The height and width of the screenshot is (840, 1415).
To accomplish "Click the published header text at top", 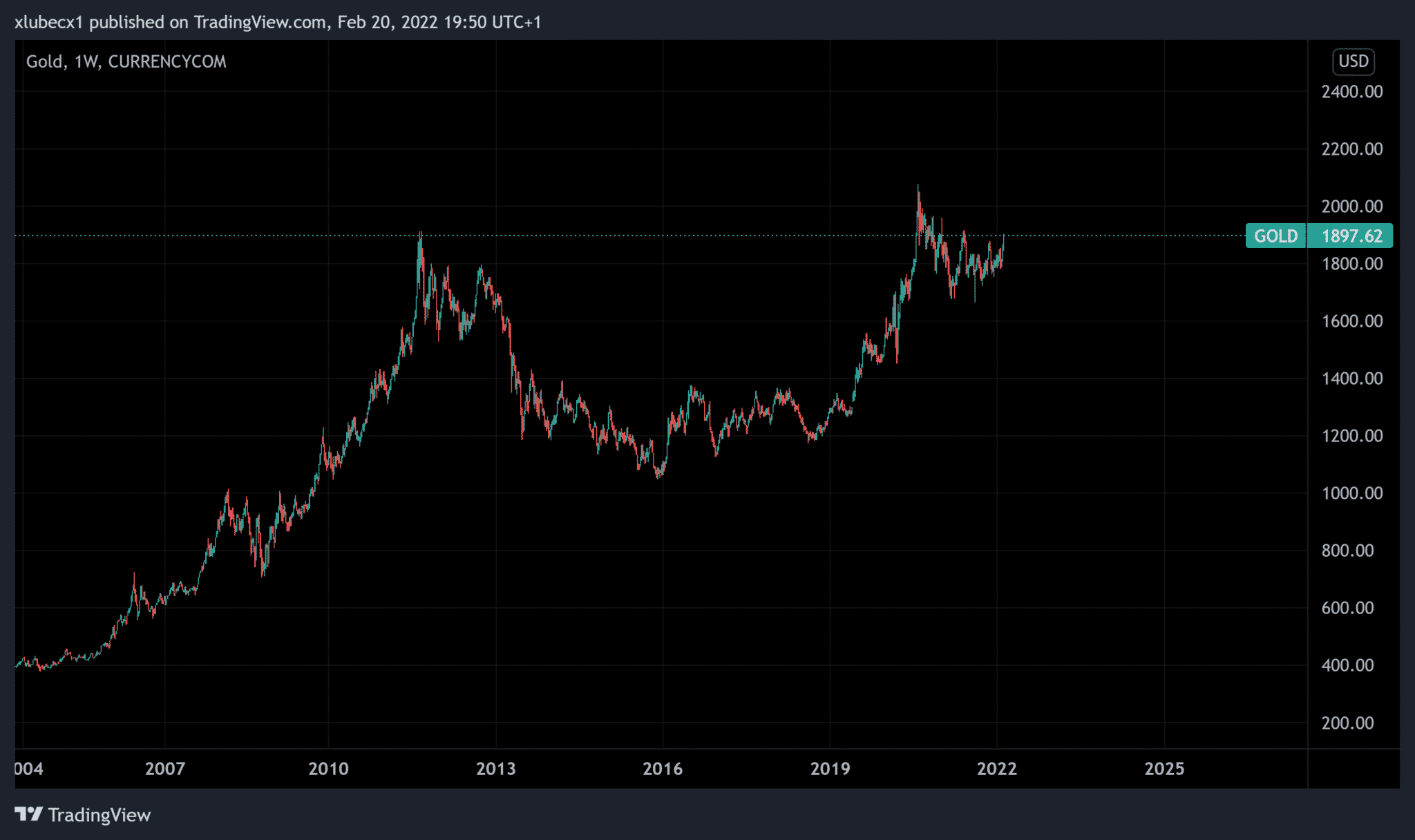I will pos(278,22).
